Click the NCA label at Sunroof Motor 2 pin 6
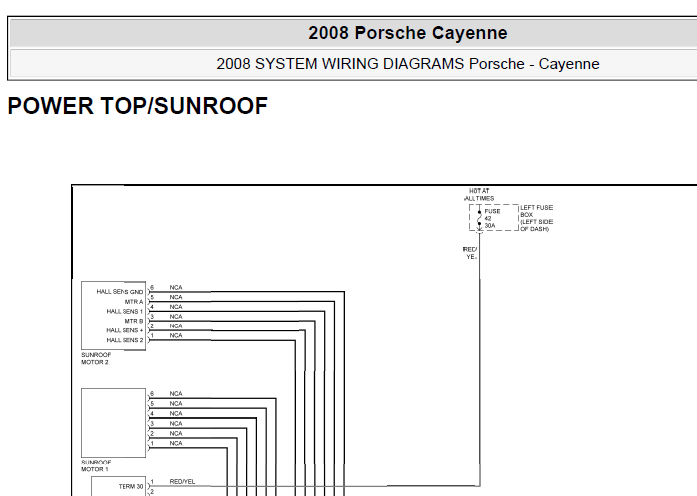 pyautogui.click(x=176, y=288)
